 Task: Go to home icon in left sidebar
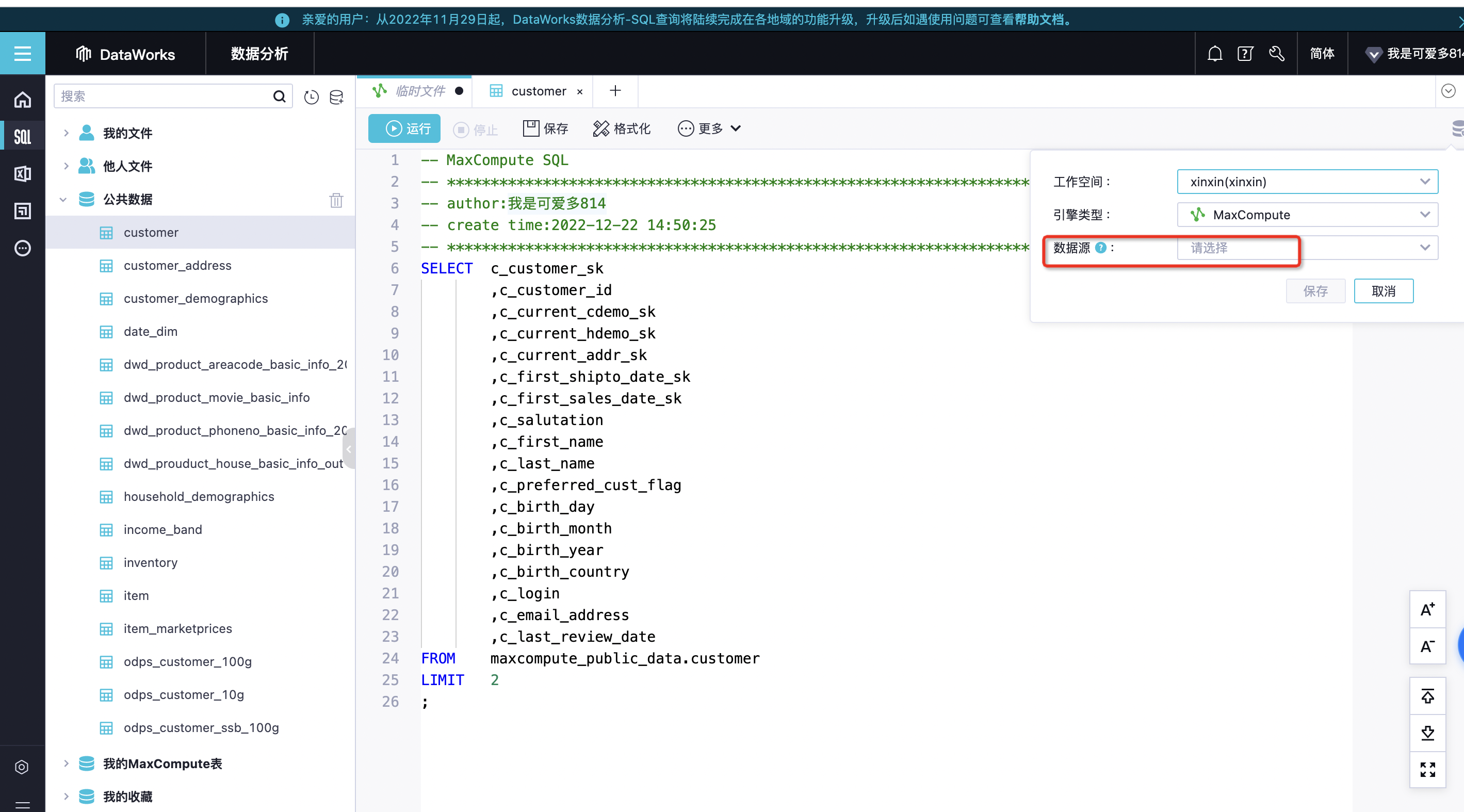point(22,100)
